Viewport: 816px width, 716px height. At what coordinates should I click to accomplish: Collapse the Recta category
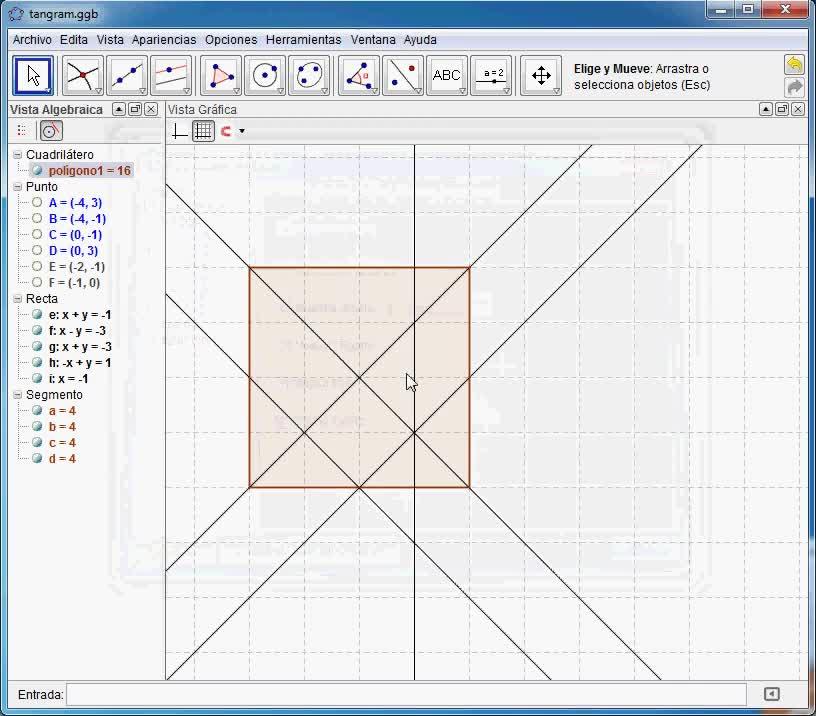tap(18, 299)
